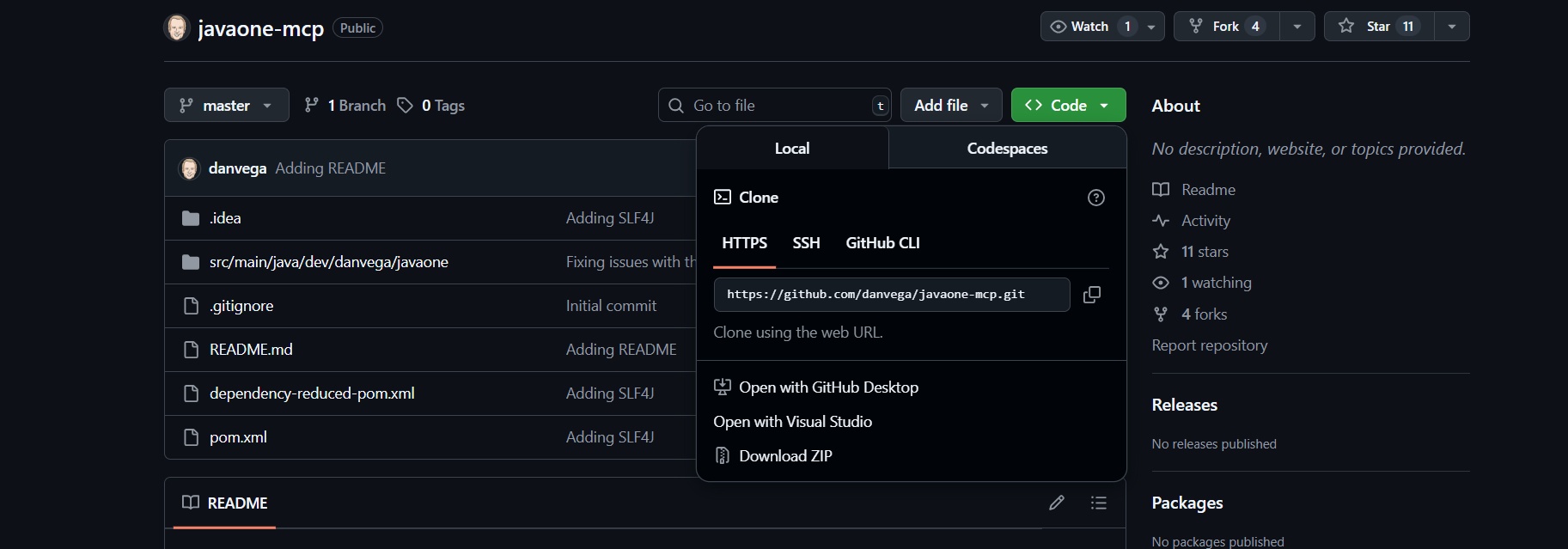Viewport: 1568px width, 549px height.
Task: Click the HTTPS clone URL text field
Action: (x=892, y=295)
